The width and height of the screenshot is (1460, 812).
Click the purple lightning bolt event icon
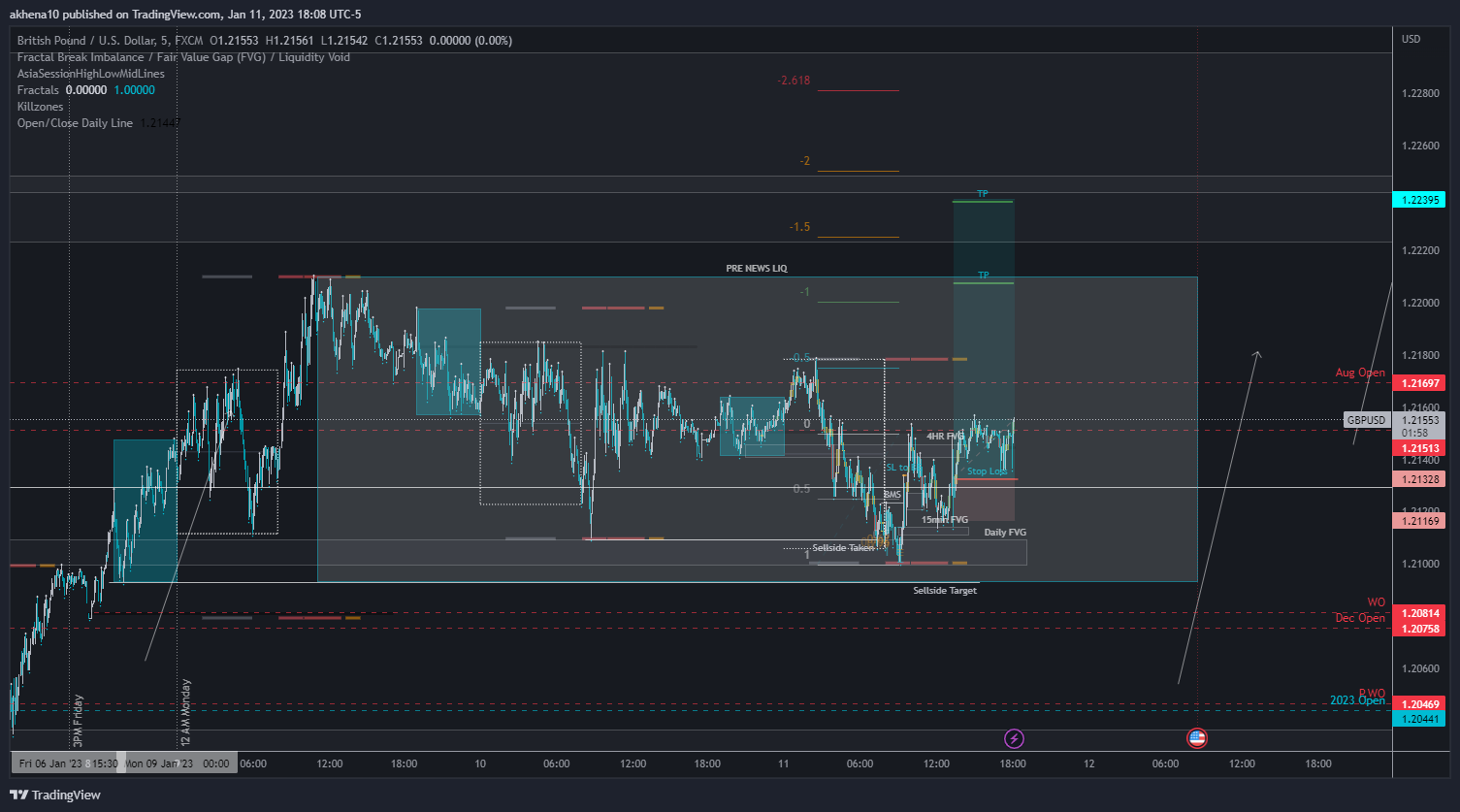point(1014,739)
